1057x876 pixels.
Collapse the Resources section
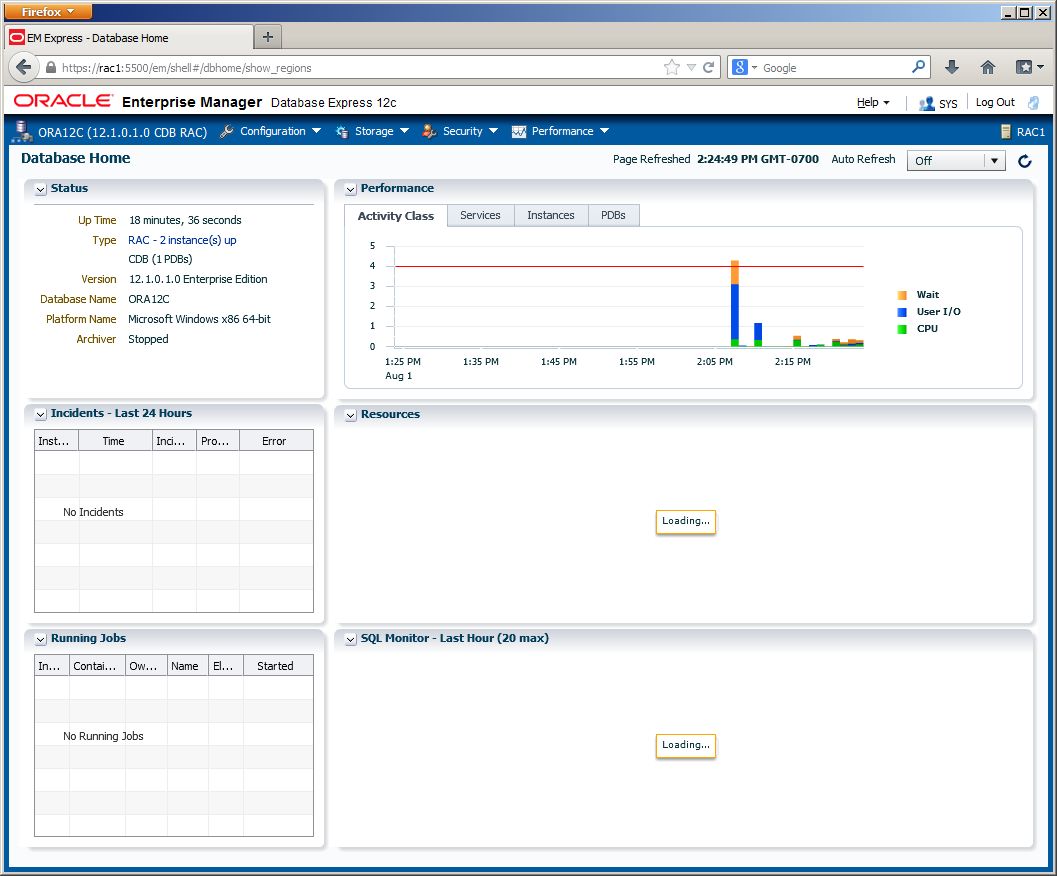coord(351,415)
